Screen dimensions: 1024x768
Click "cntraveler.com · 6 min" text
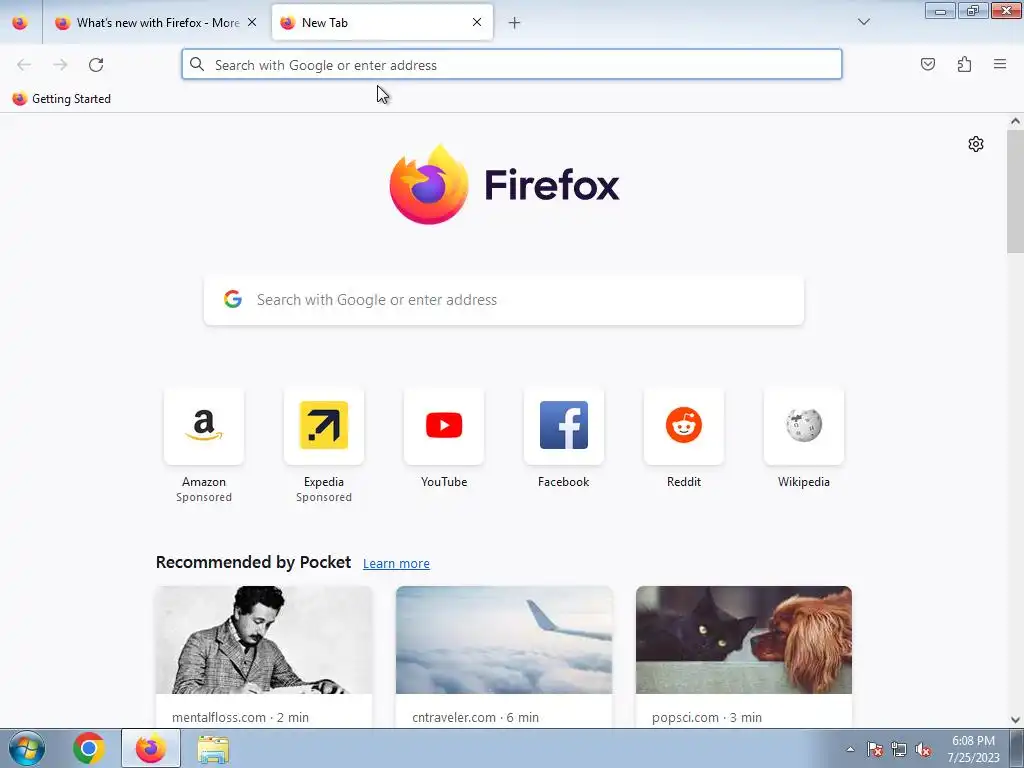475,717
